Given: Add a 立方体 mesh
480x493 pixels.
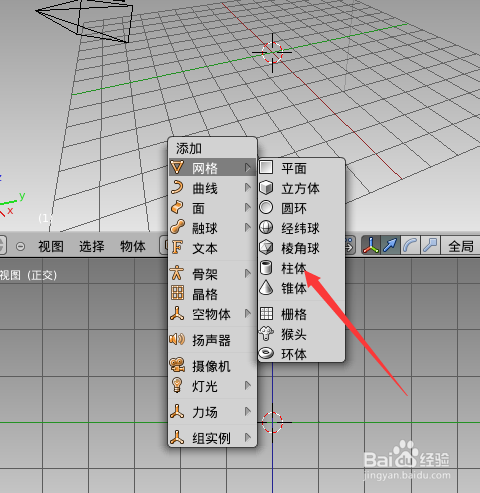Looking at the screenshot, I should tap(301, 188).
